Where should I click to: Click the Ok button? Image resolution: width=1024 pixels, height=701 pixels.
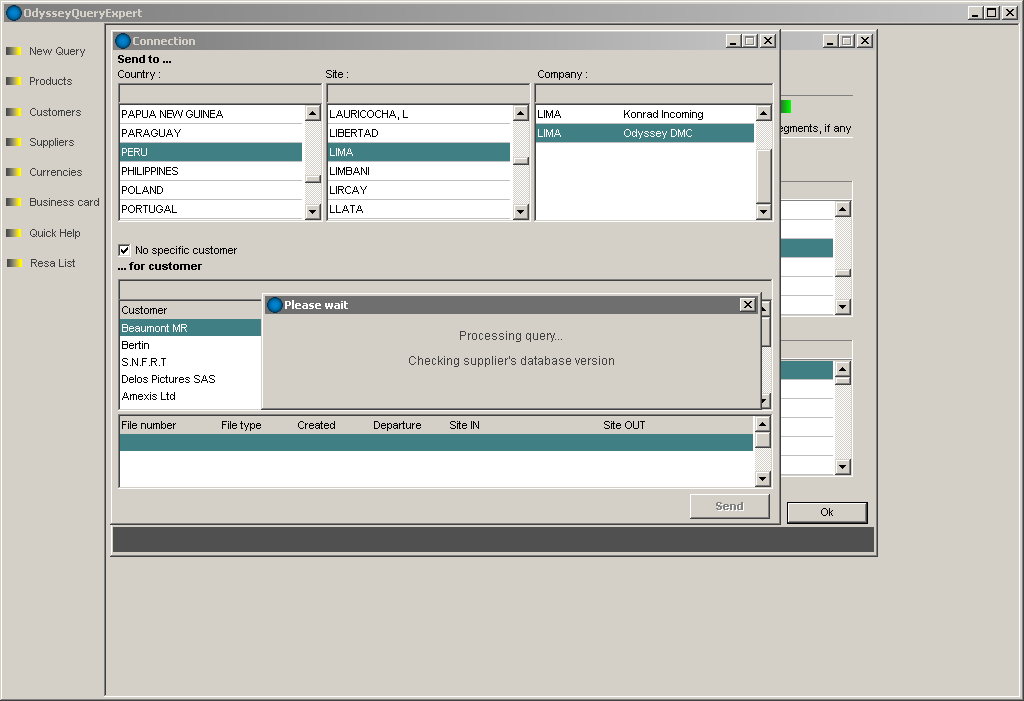pos(826,512)
